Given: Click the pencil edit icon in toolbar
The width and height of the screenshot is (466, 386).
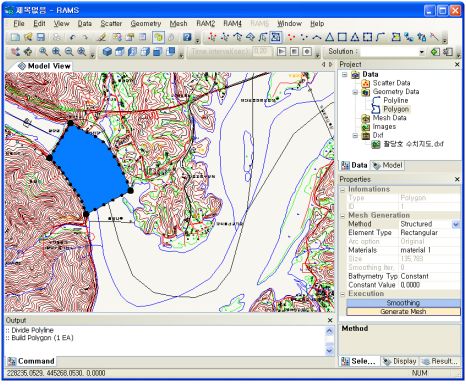Looking at the screenshot, I should point(101,37).
